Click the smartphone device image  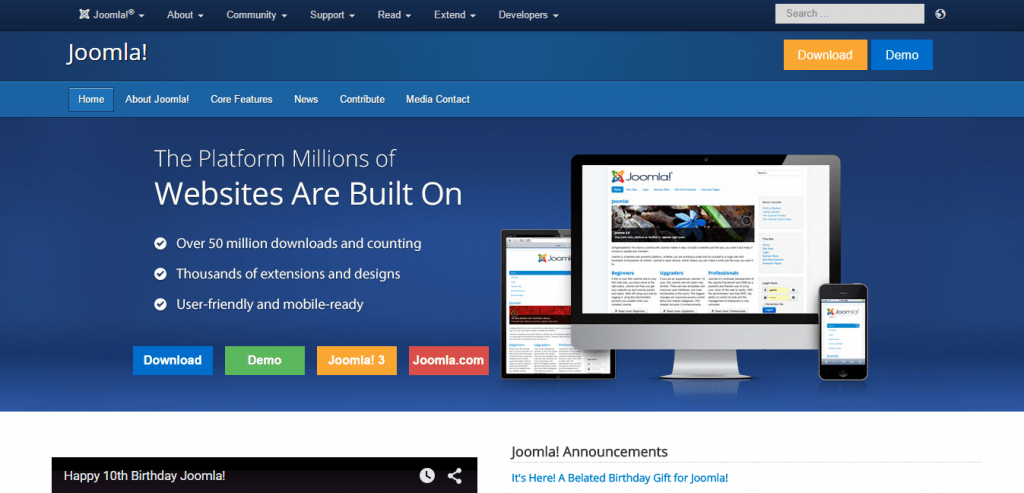pyautogui.click(x=843, y=332)
